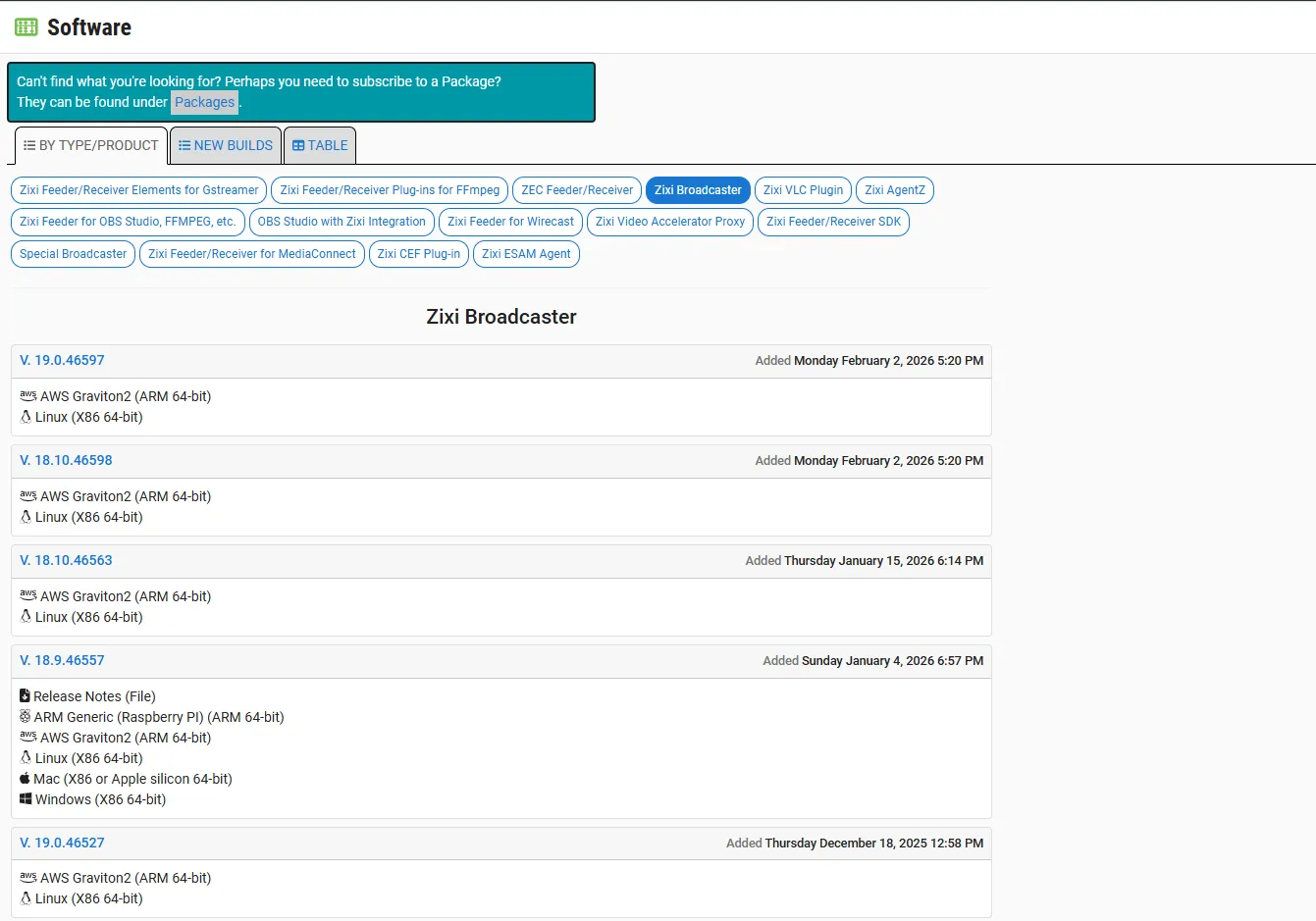Click the "Zixi Broadcaster" section heading

point(501,317)
